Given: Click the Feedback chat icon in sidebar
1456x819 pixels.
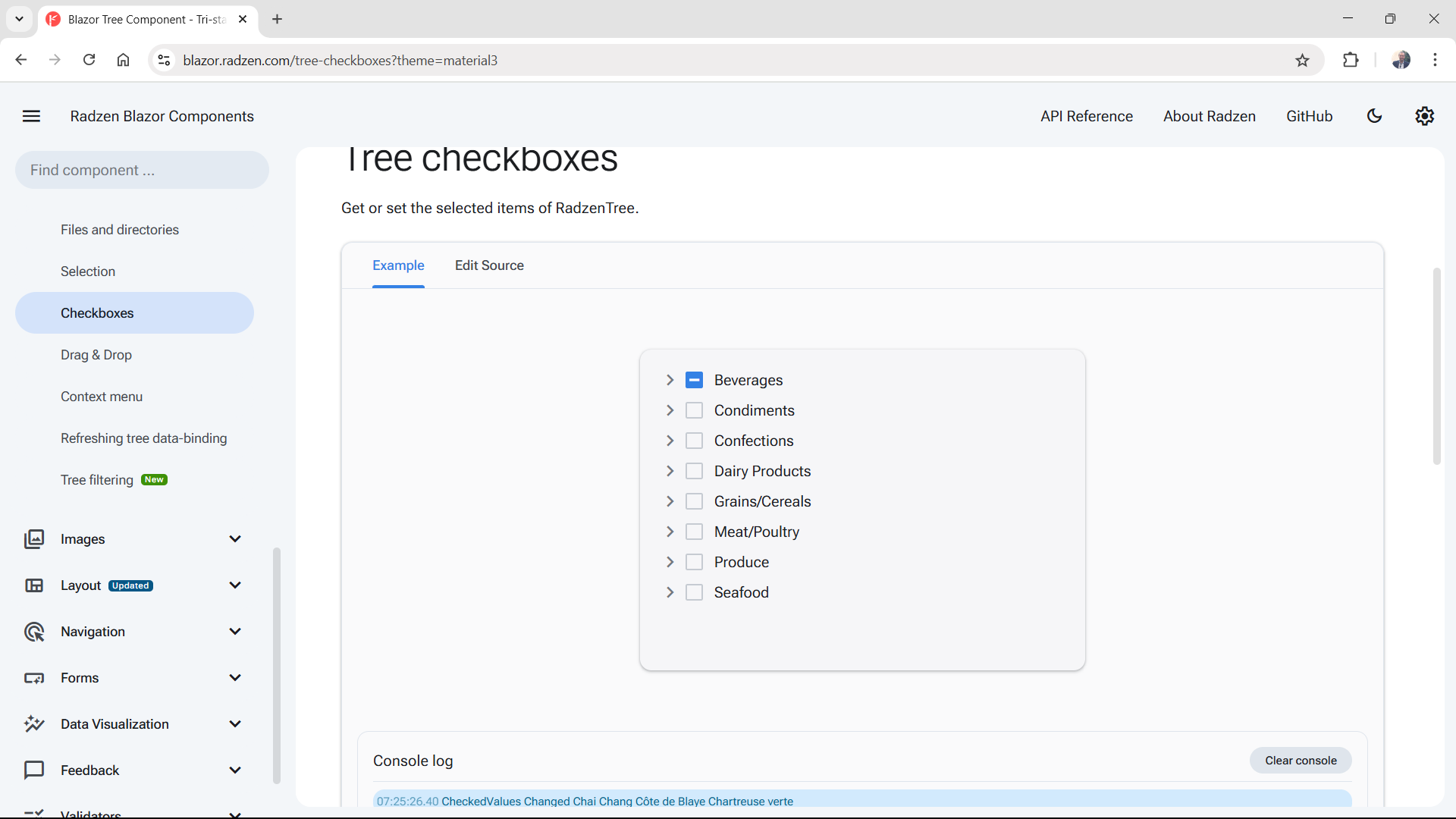Looking at the screenshot, I should (35, 770).
